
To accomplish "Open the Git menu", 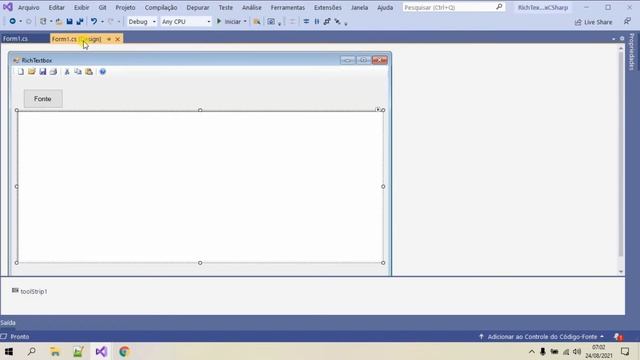I will tap(102, 7).
